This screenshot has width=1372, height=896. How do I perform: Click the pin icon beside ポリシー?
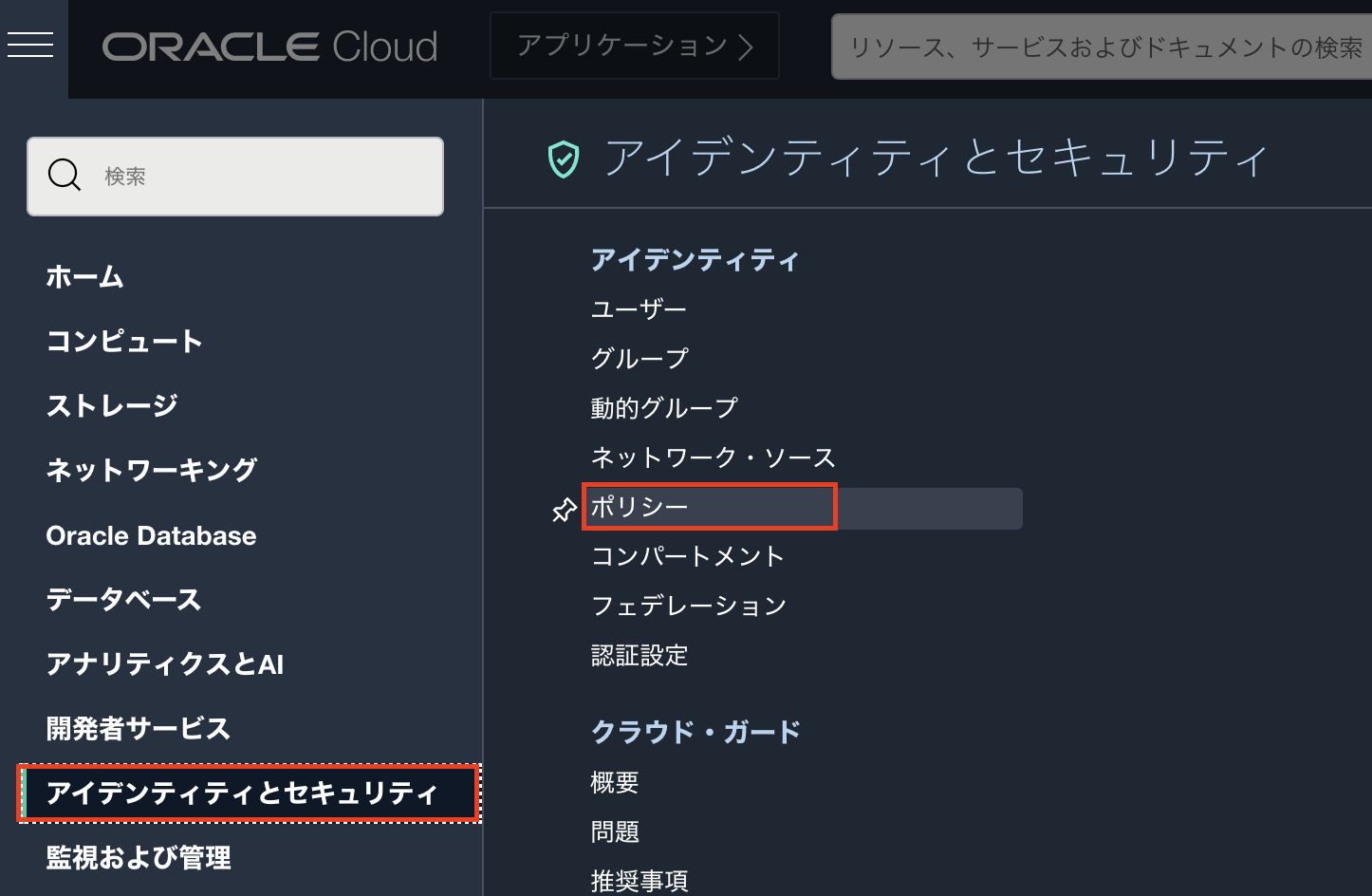coord(565,510)
